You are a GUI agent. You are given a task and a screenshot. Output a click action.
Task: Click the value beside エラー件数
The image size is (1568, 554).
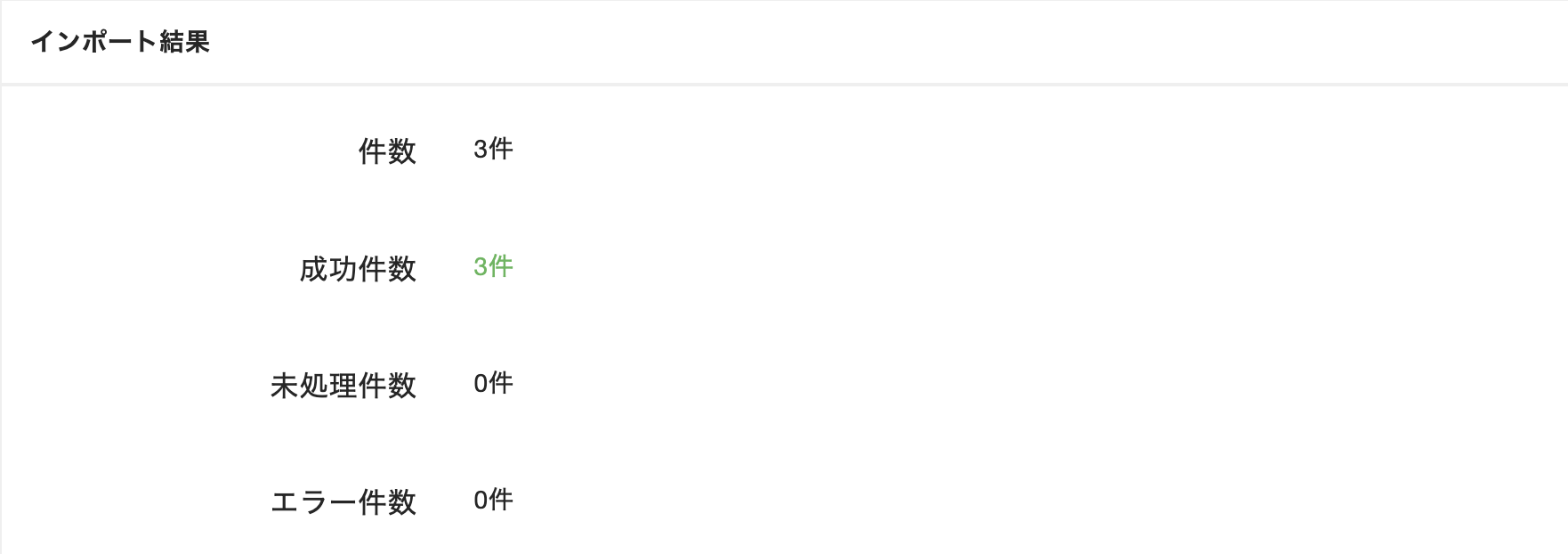pos(493,500)
